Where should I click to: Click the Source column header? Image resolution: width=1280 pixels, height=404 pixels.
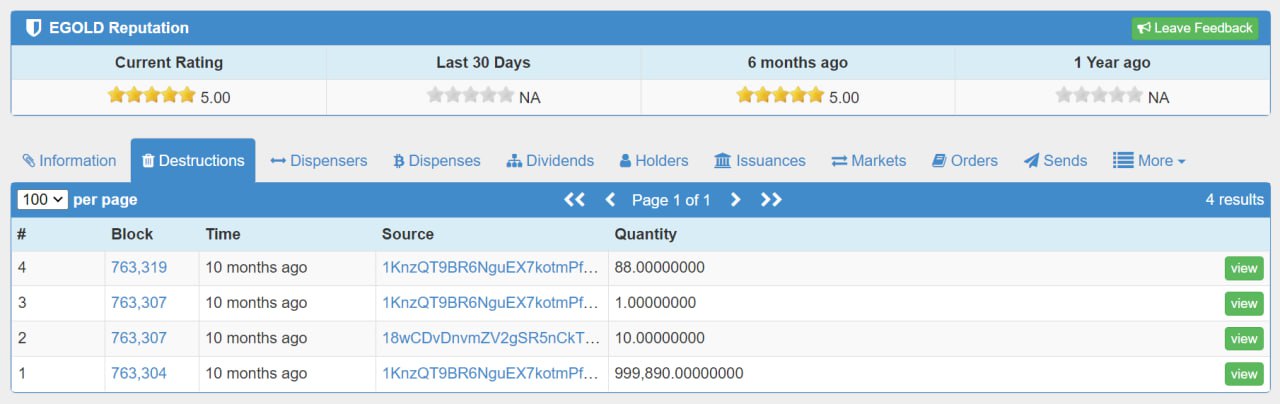(408, 234)
